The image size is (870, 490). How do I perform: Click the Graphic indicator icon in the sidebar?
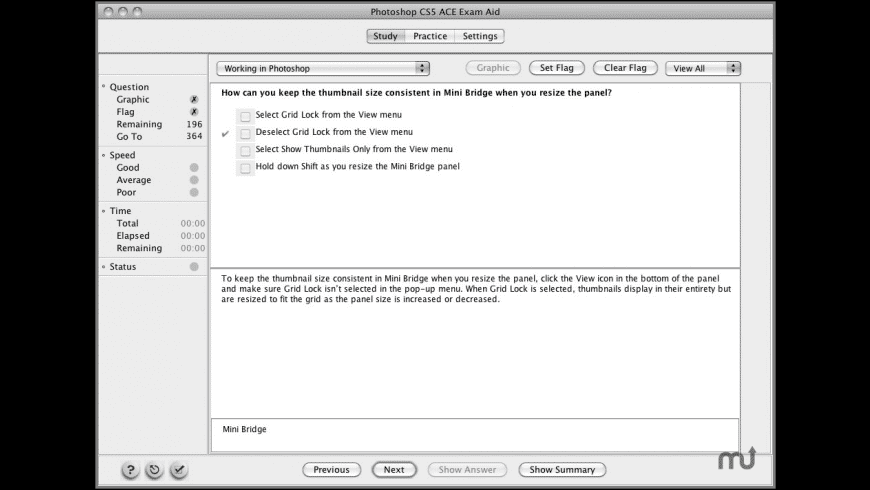[194, 99]
